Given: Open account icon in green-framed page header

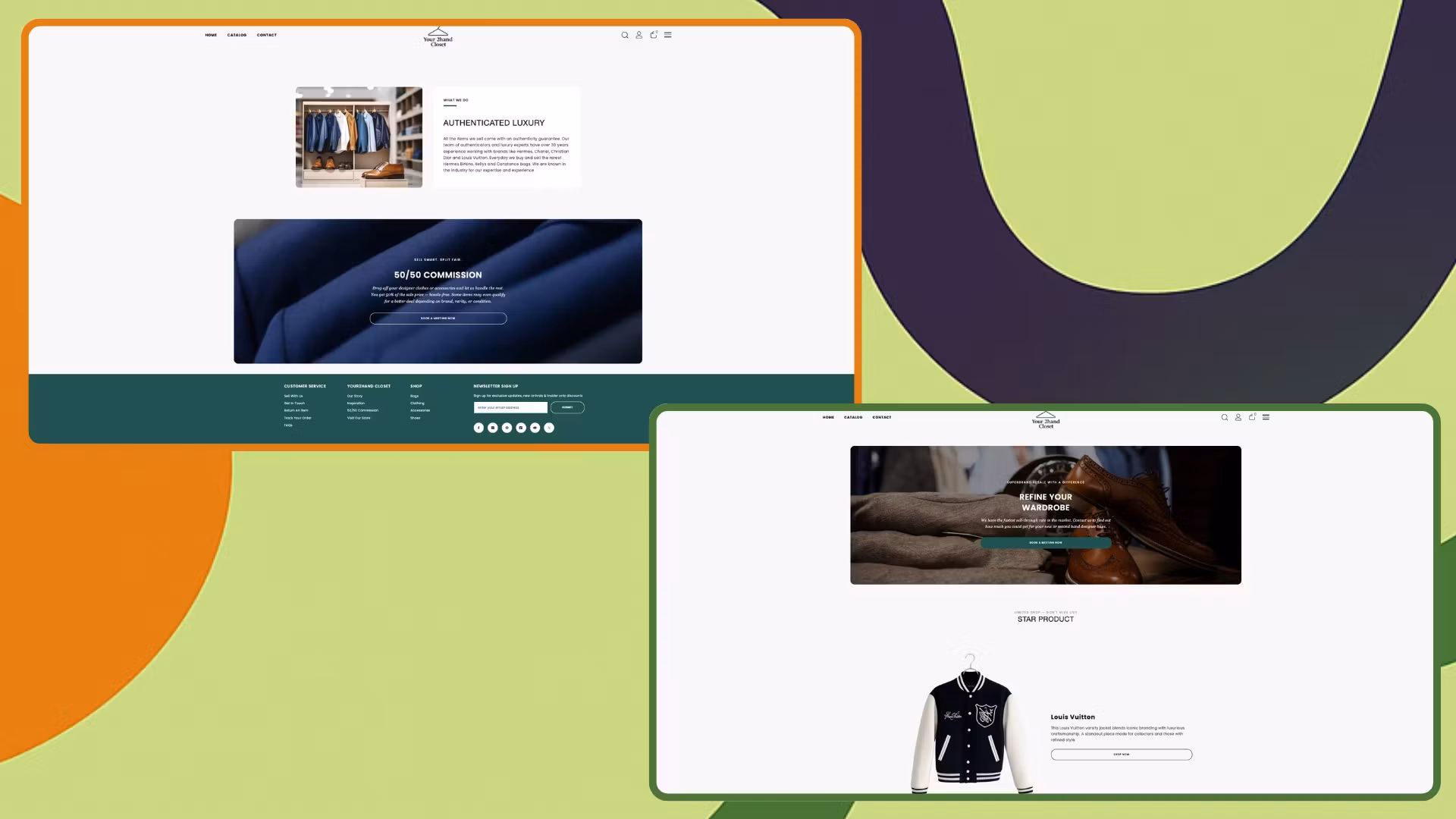Looking at the screenshot, I should 1238,417.
